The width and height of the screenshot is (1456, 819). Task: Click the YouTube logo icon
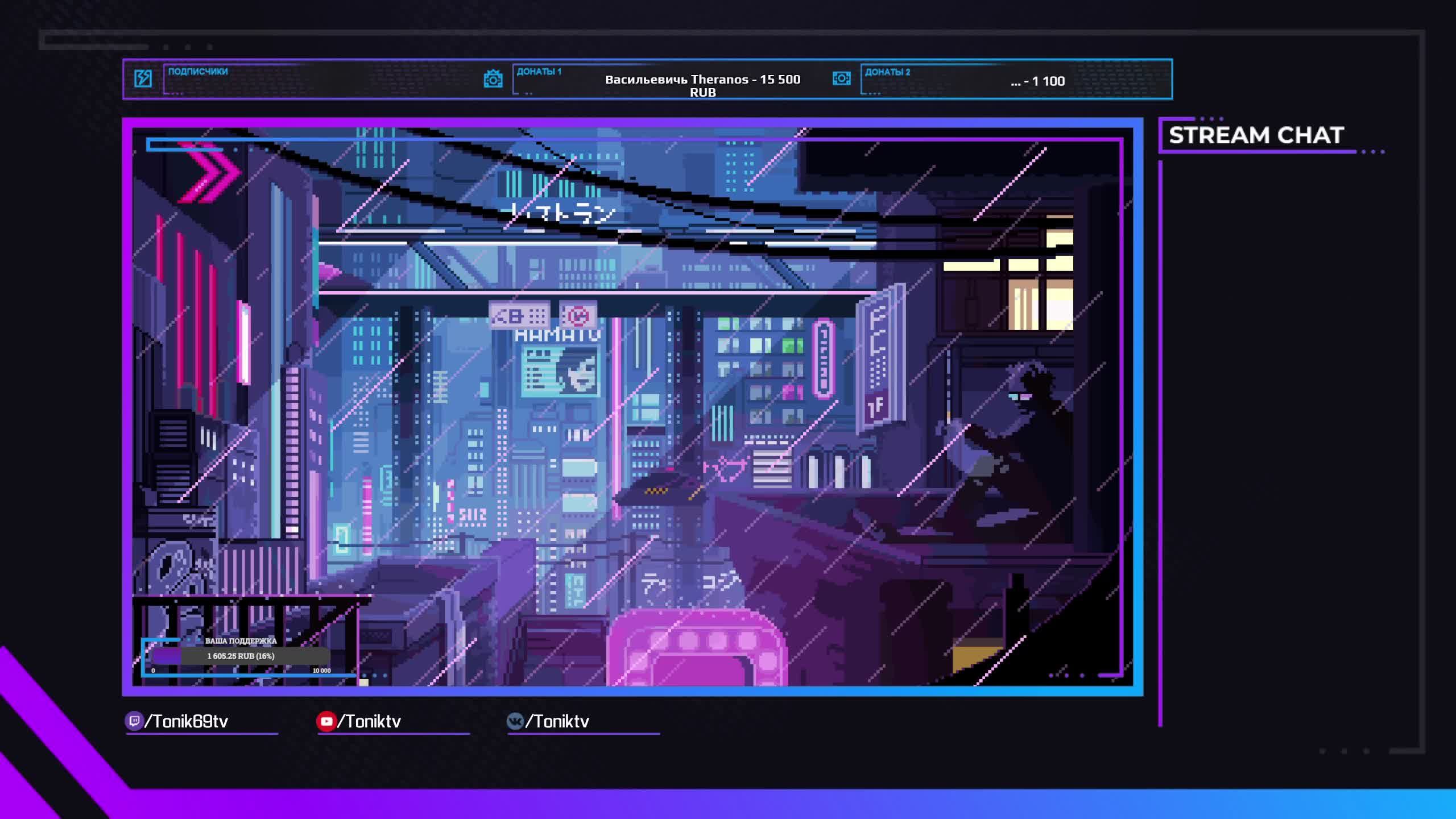(x=326, y=721)
